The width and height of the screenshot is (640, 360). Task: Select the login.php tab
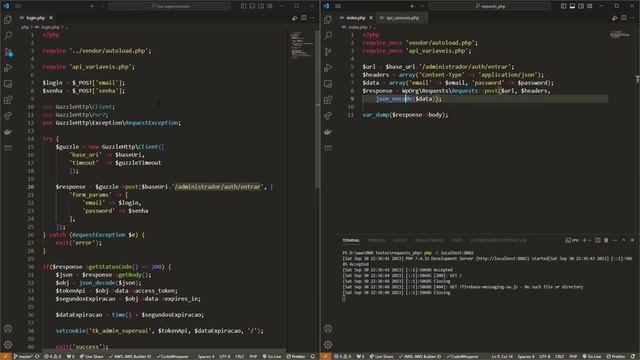point(36,18)
